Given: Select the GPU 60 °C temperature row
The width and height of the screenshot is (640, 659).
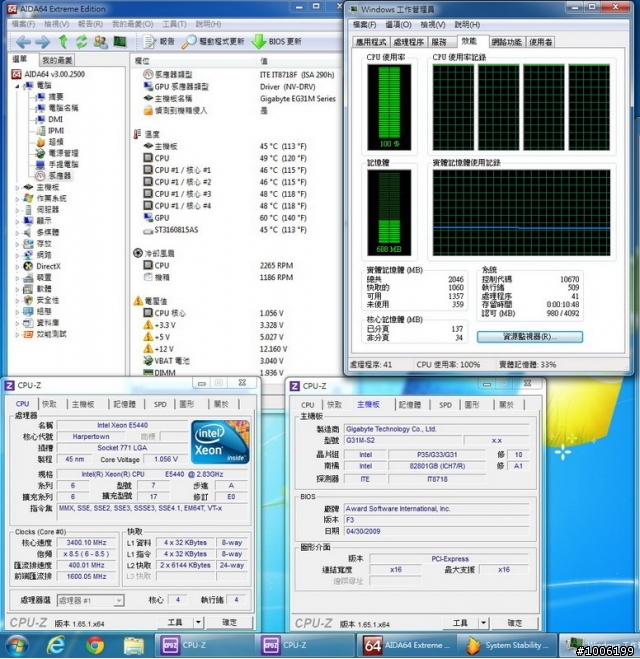Looking at the screenshot, I should pos(235,218).
